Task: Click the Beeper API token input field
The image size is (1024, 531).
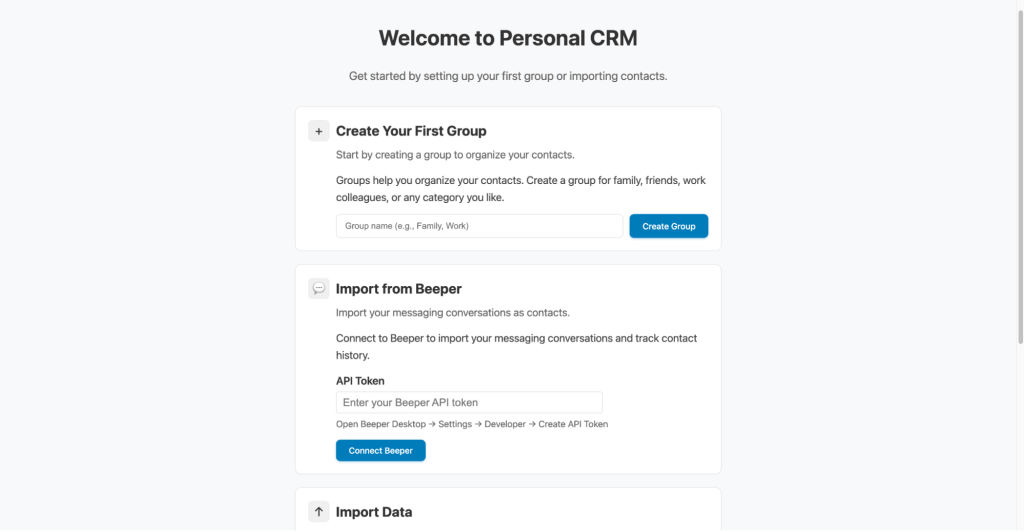Action: pos(469,402)
